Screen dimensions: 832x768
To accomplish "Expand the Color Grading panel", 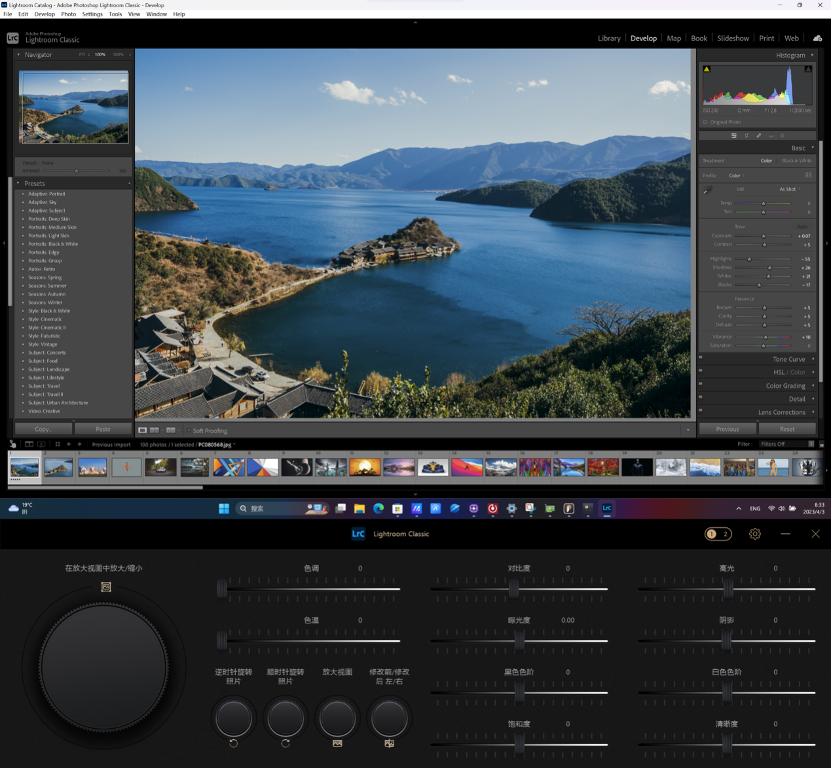I will pos(785,385).
